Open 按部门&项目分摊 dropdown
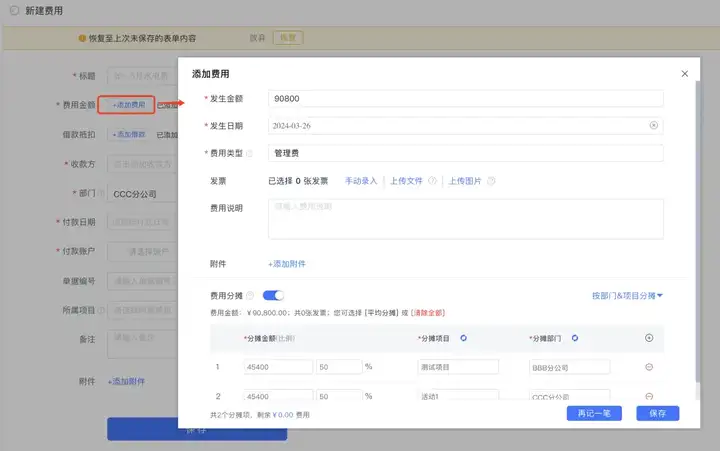This screenshot has width=720, height=451. point(627,295)
